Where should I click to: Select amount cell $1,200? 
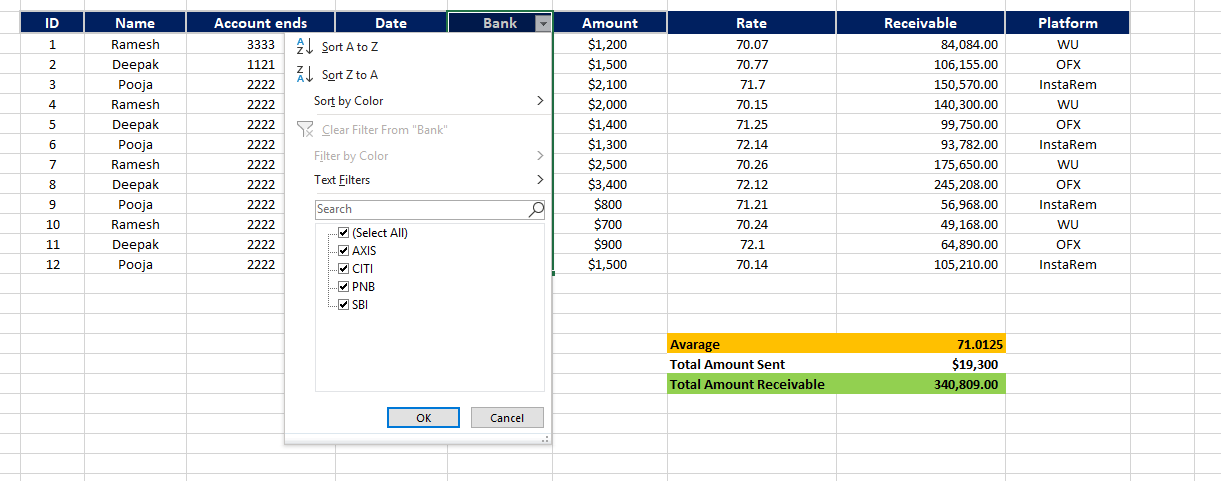click(610, 44)
